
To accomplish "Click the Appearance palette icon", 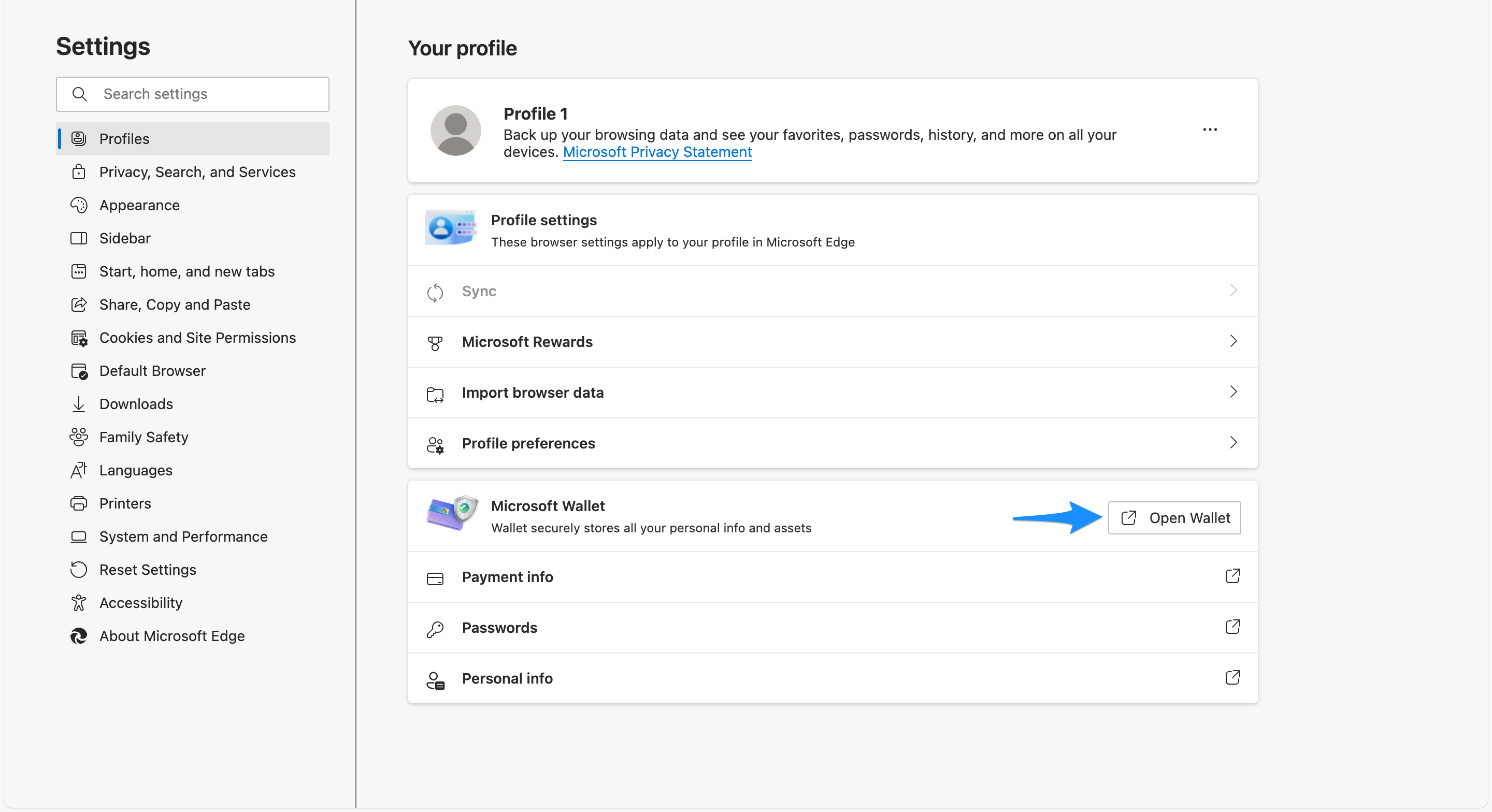I will click(x=79, y=205).
